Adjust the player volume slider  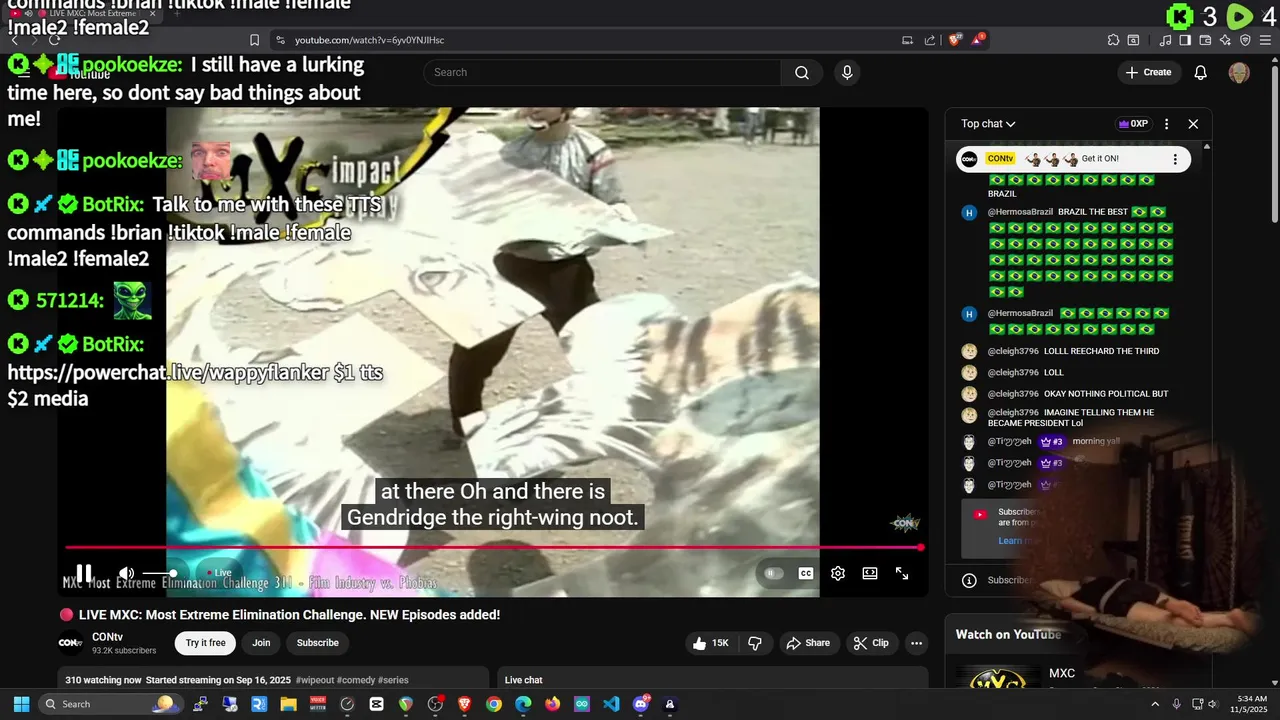click(x=160, y=574)
